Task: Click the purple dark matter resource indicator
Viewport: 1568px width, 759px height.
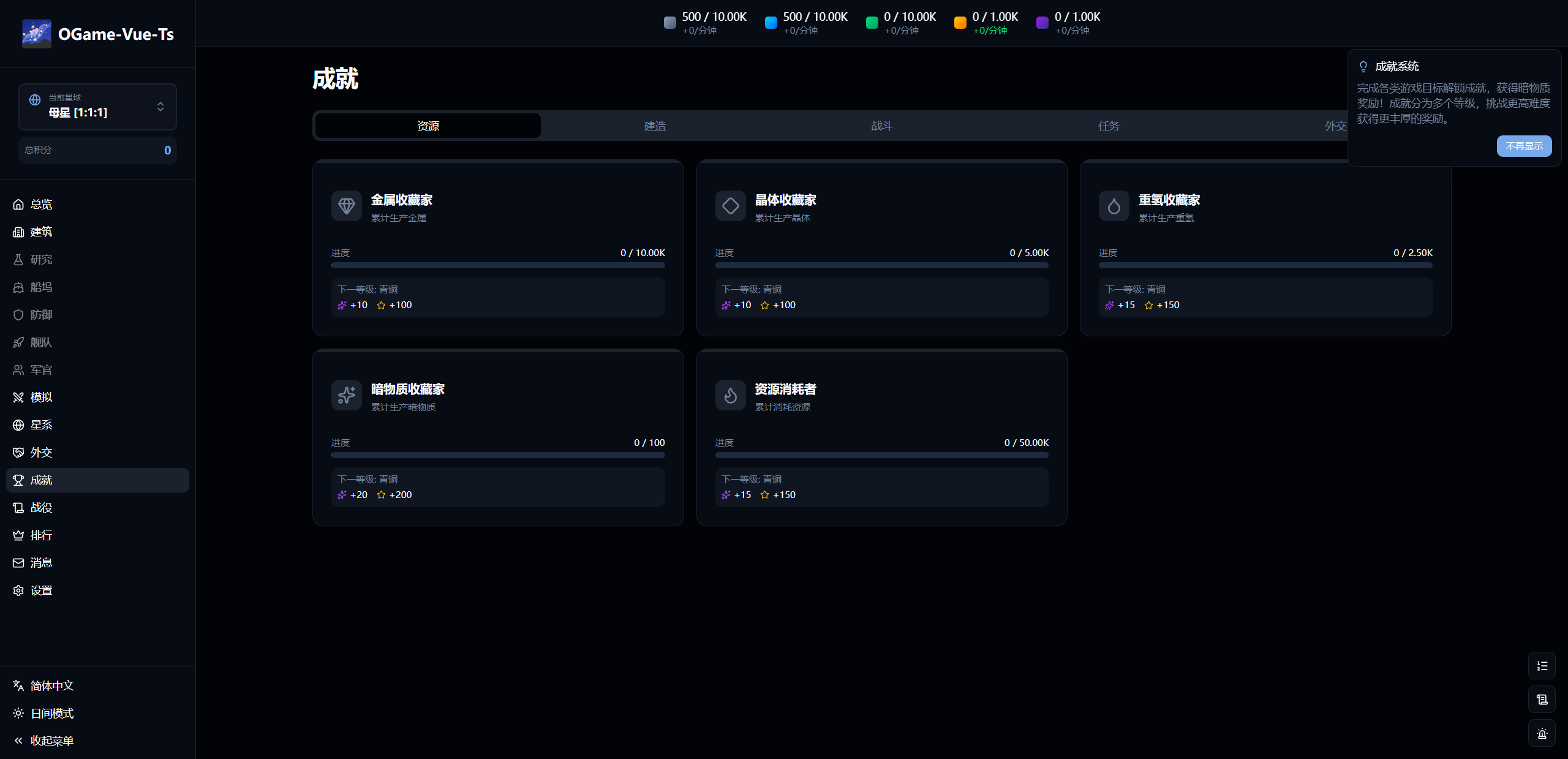Action: (1041, 23)
